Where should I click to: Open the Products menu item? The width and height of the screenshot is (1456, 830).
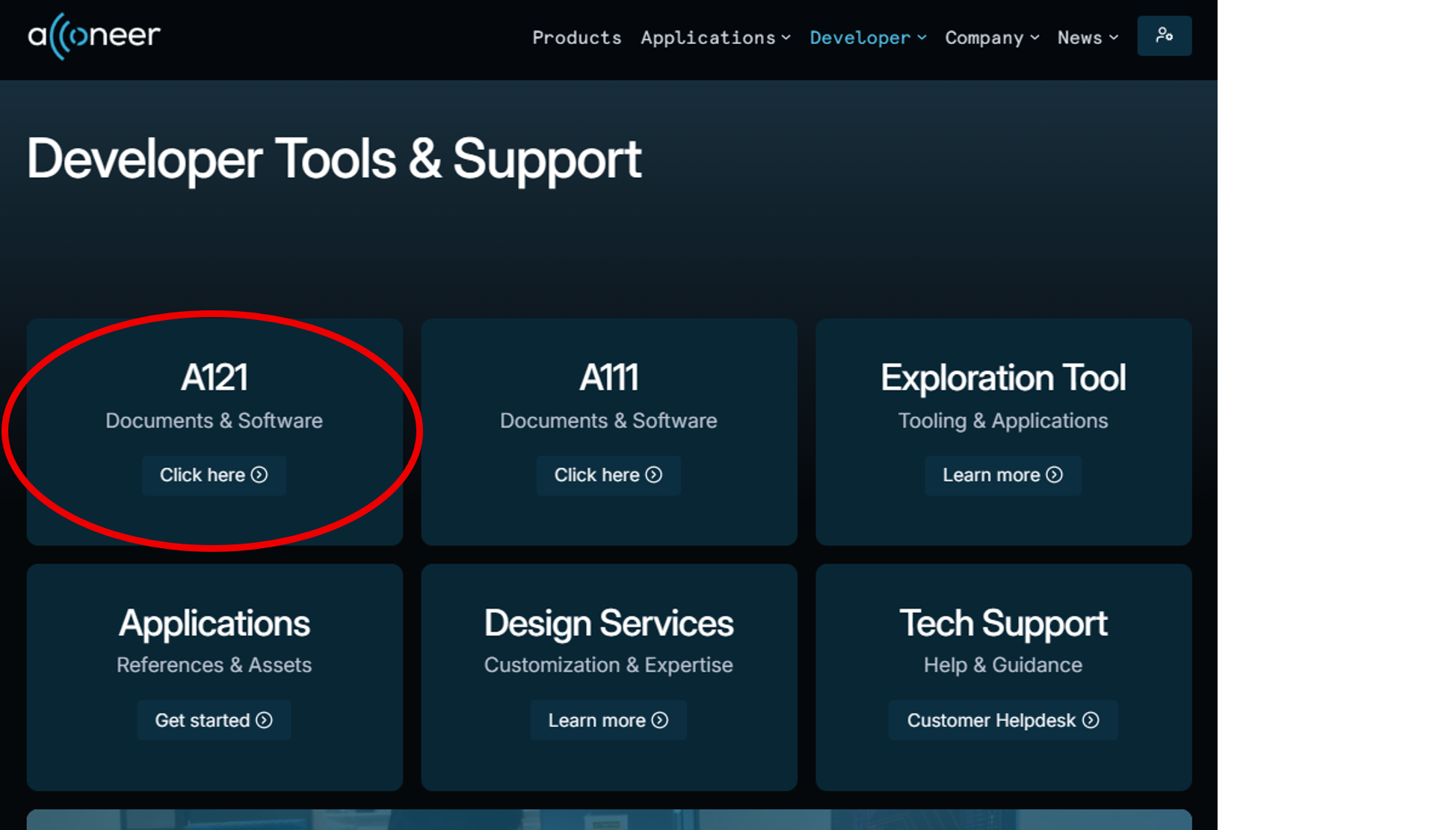(x=576, y=37)
